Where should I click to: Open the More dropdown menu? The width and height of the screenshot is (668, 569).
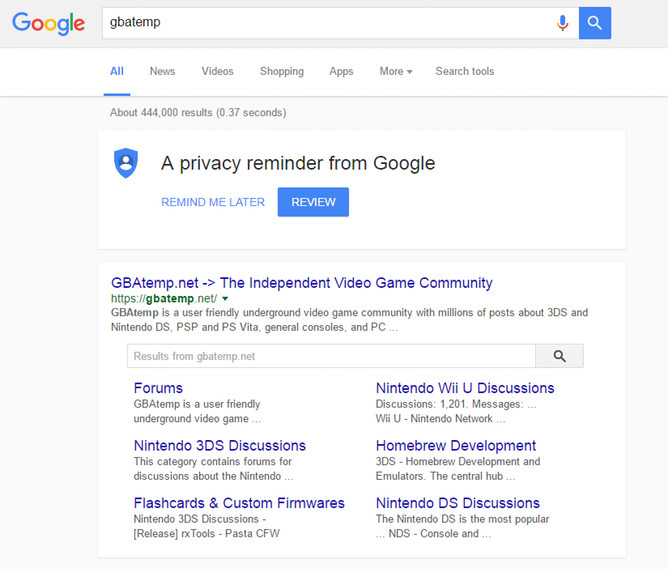click(395, 72)
